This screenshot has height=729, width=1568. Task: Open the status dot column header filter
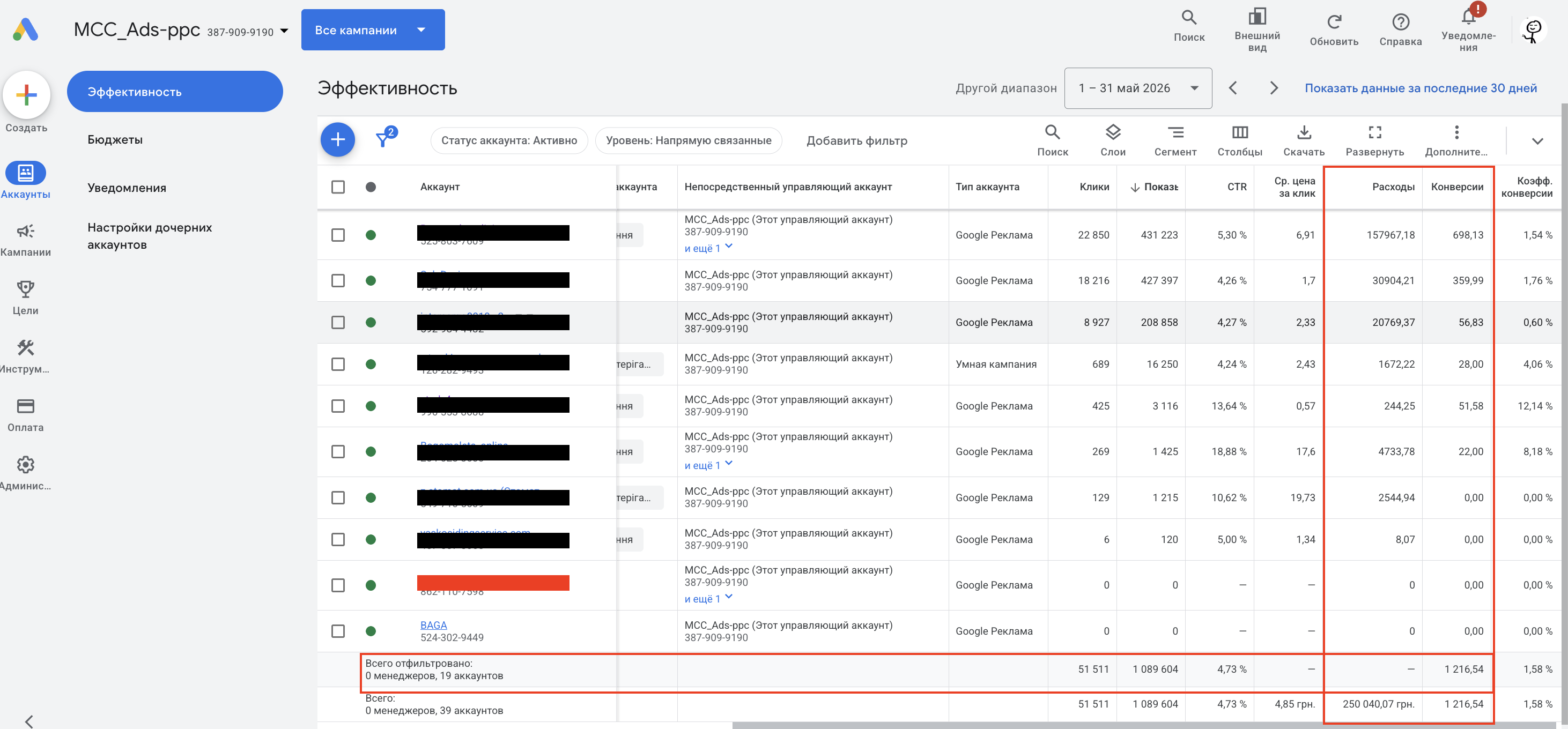coord(371,187)
